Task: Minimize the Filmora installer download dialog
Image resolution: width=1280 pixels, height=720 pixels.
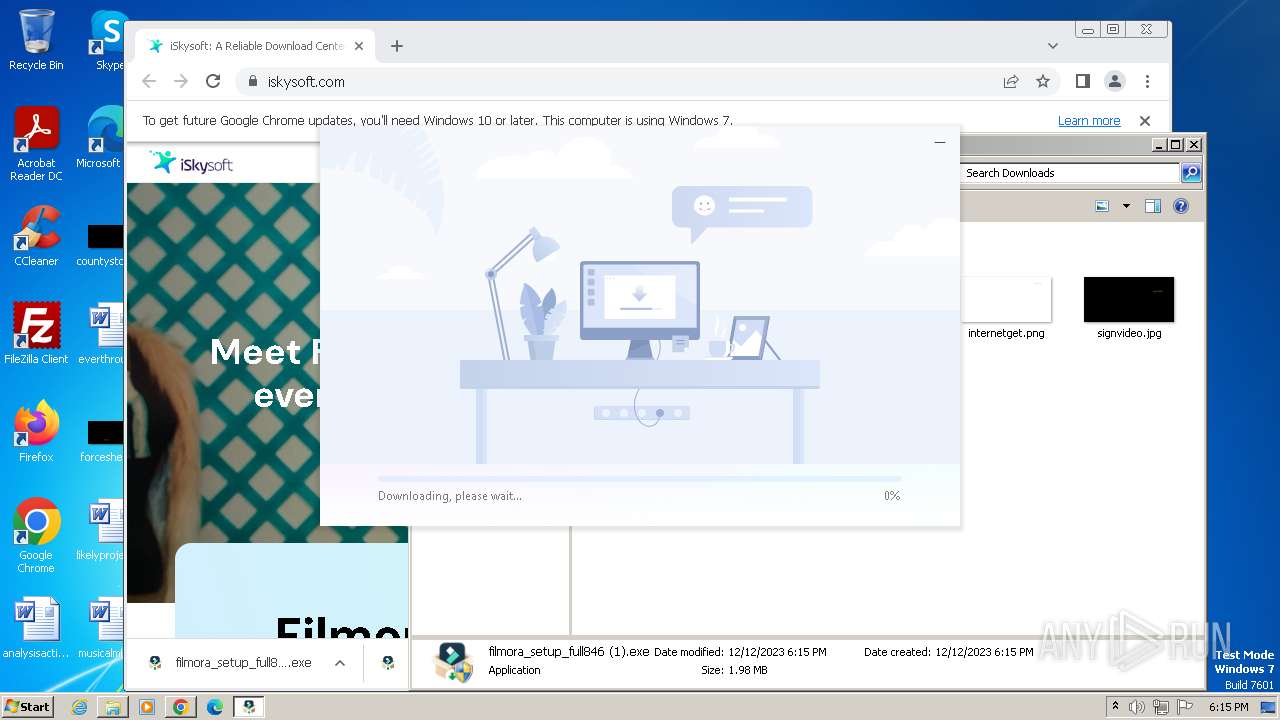Action: coord(939,143)
